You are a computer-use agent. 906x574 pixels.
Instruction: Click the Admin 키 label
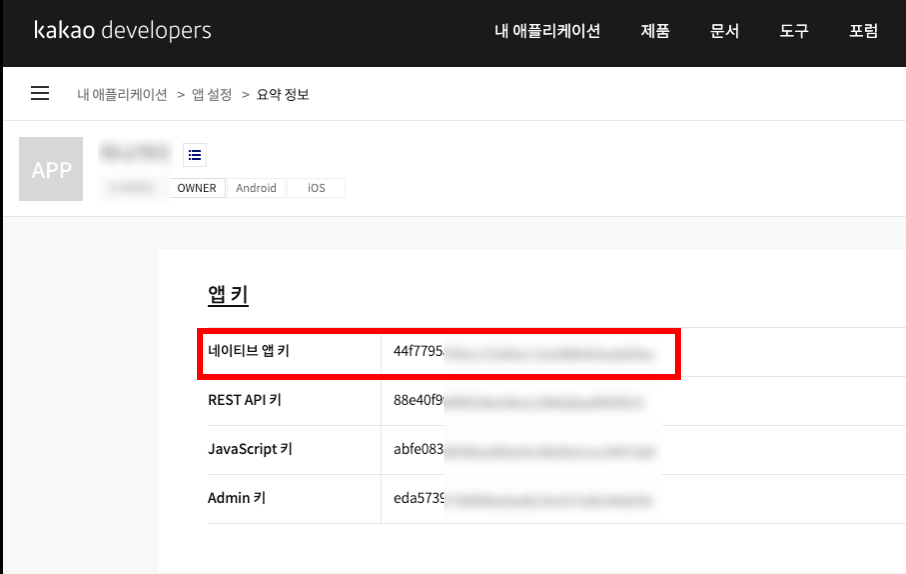(x=237, y=498)
